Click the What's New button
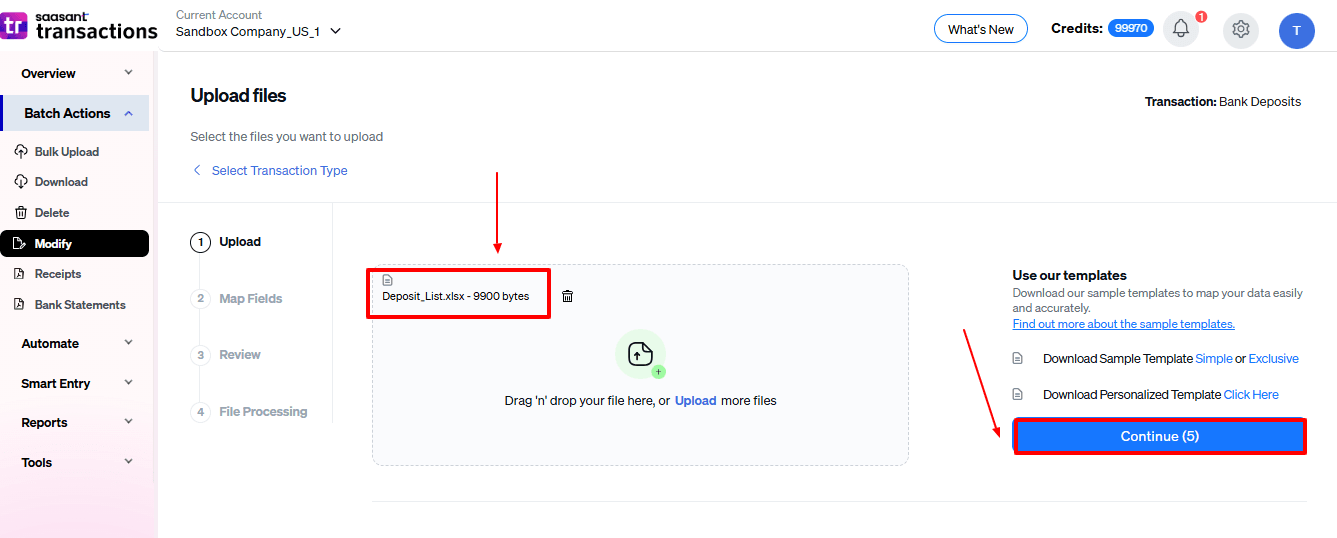 click(x=980, y=29)
